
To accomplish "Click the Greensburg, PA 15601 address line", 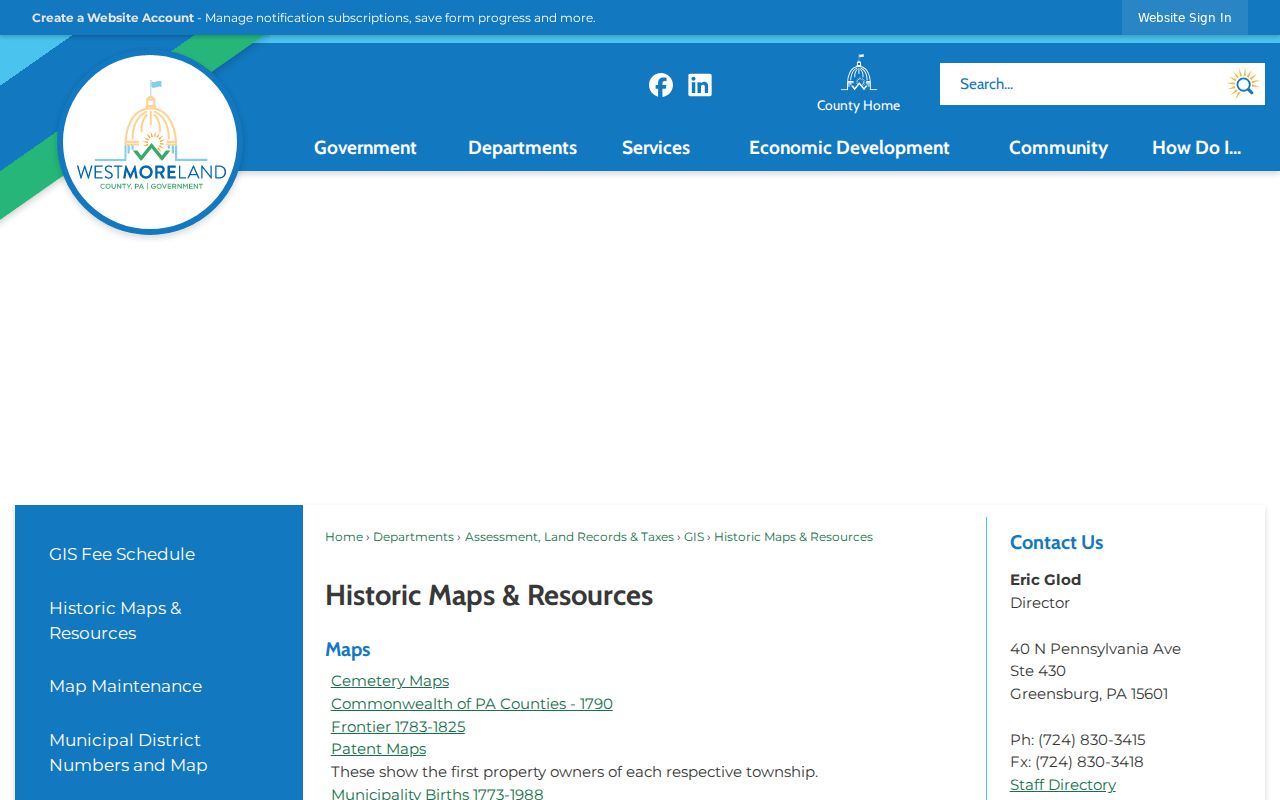I will point(1089,694).
